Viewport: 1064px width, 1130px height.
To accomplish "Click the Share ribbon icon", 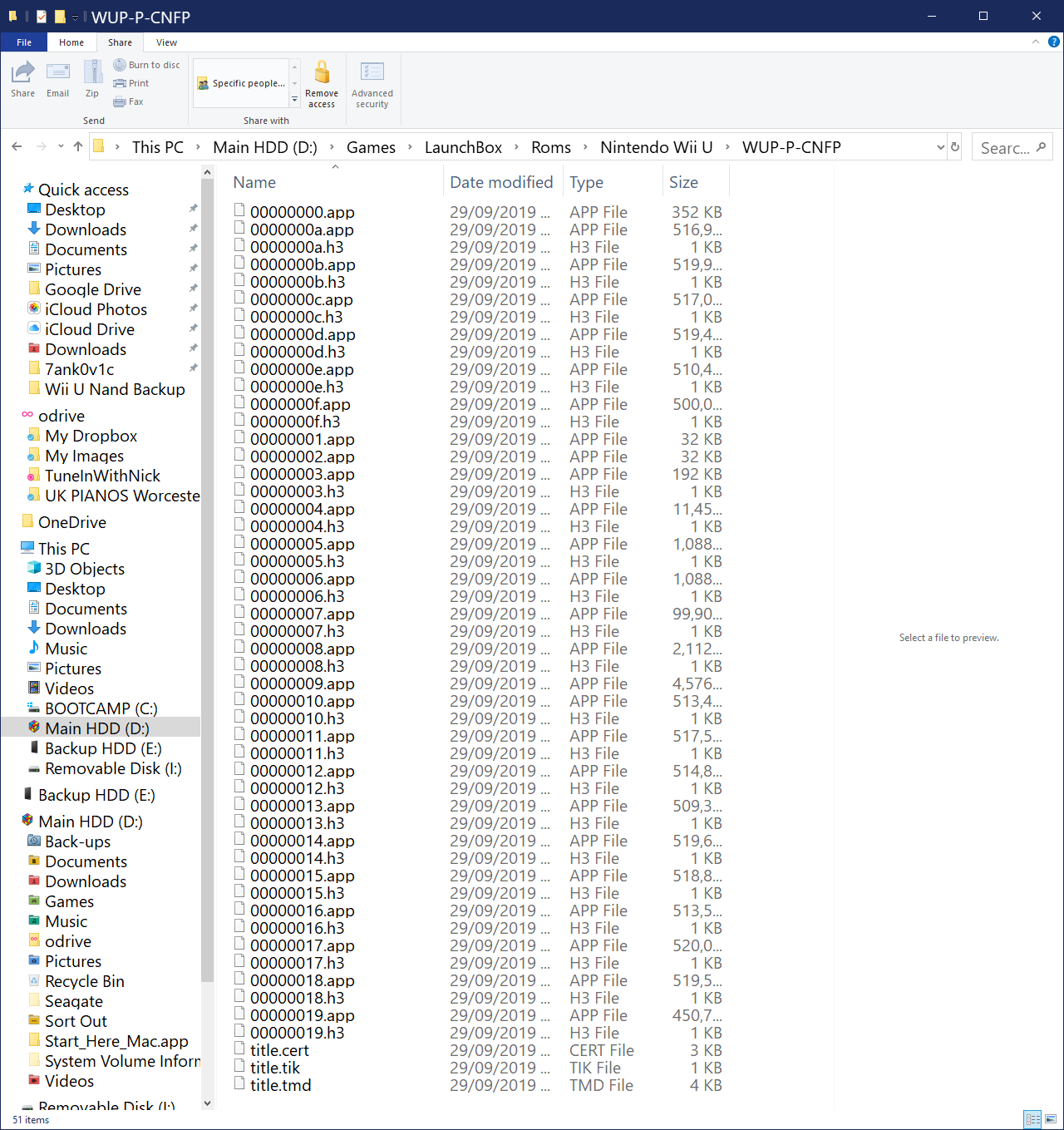I will [x=22, y=79].
